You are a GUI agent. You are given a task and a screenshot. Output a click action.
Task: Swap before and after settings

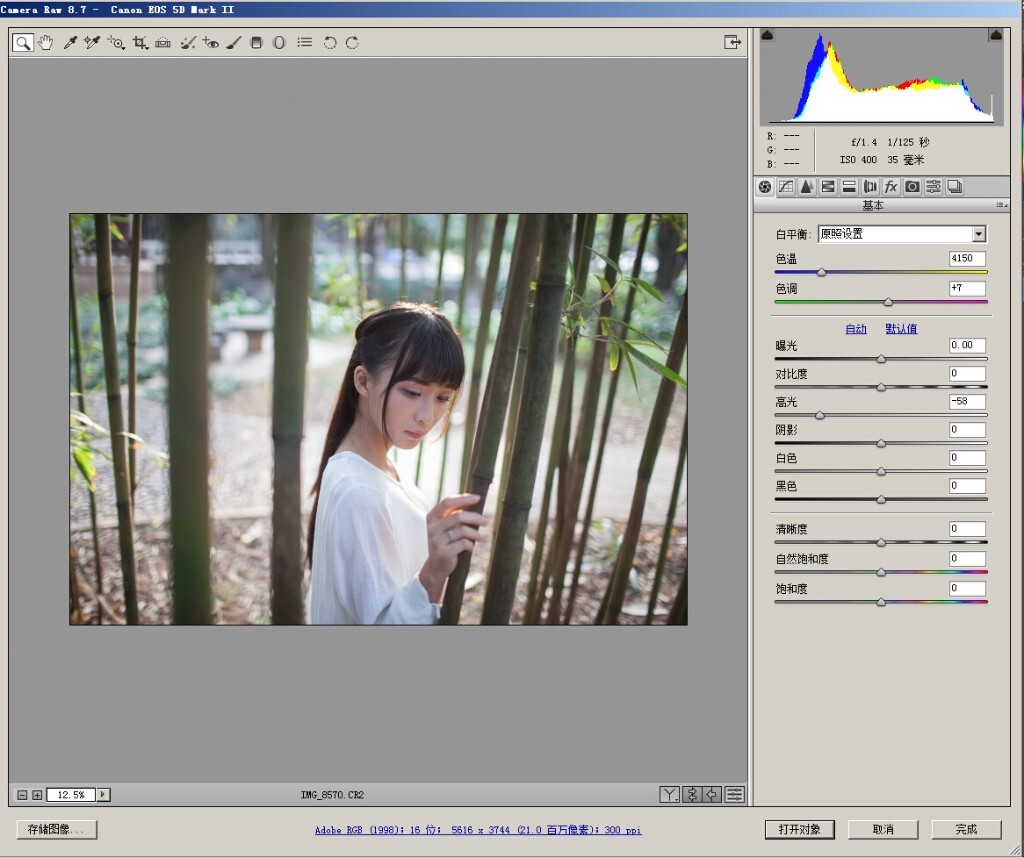click(x=692, y=794)
